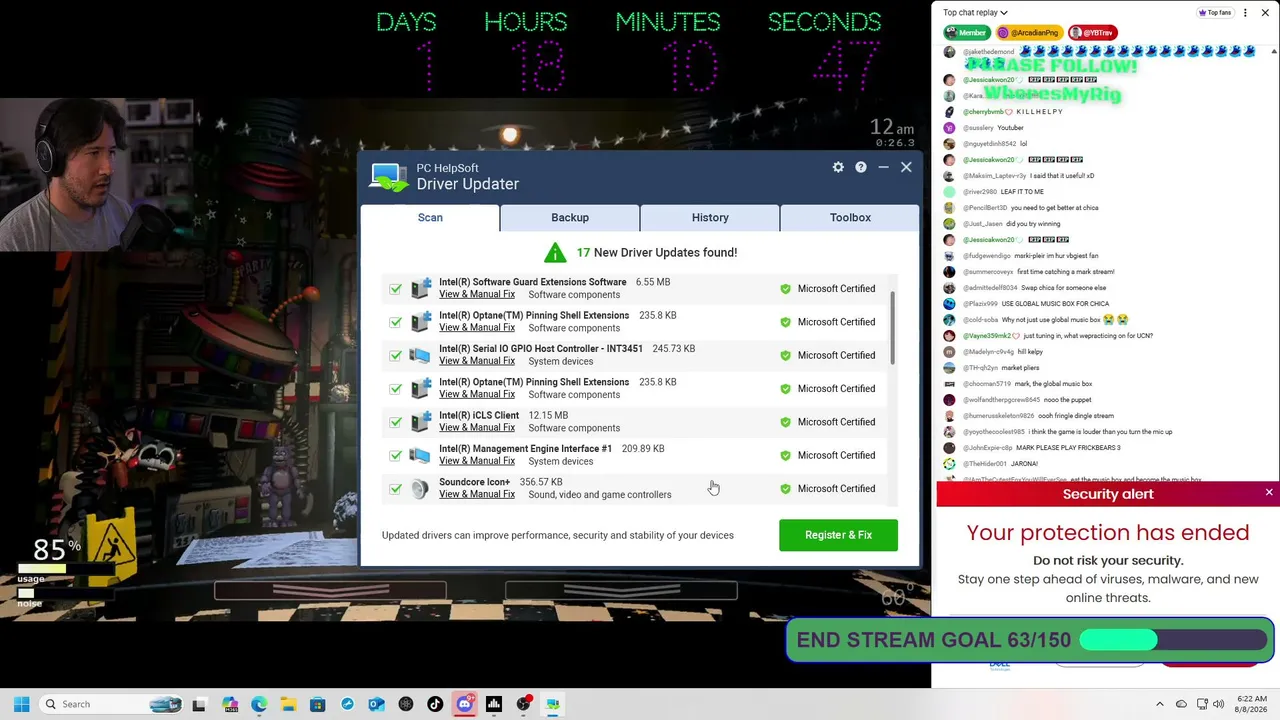Uncheck Soundcore Icon+ checkbox
The image size is (1280, 720).
point(396,489)
